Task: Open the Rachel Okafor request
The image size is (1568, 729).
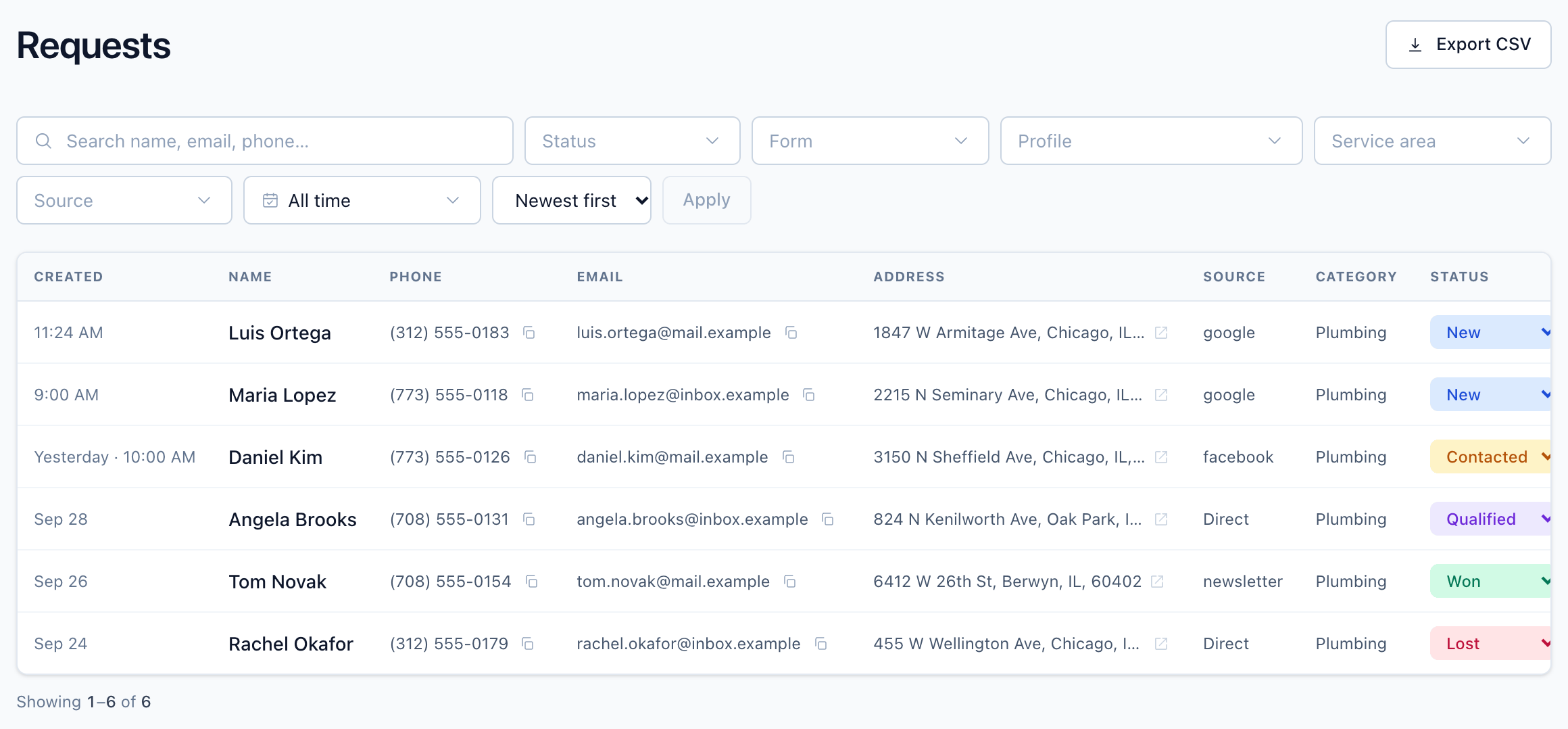Action: 291,644
